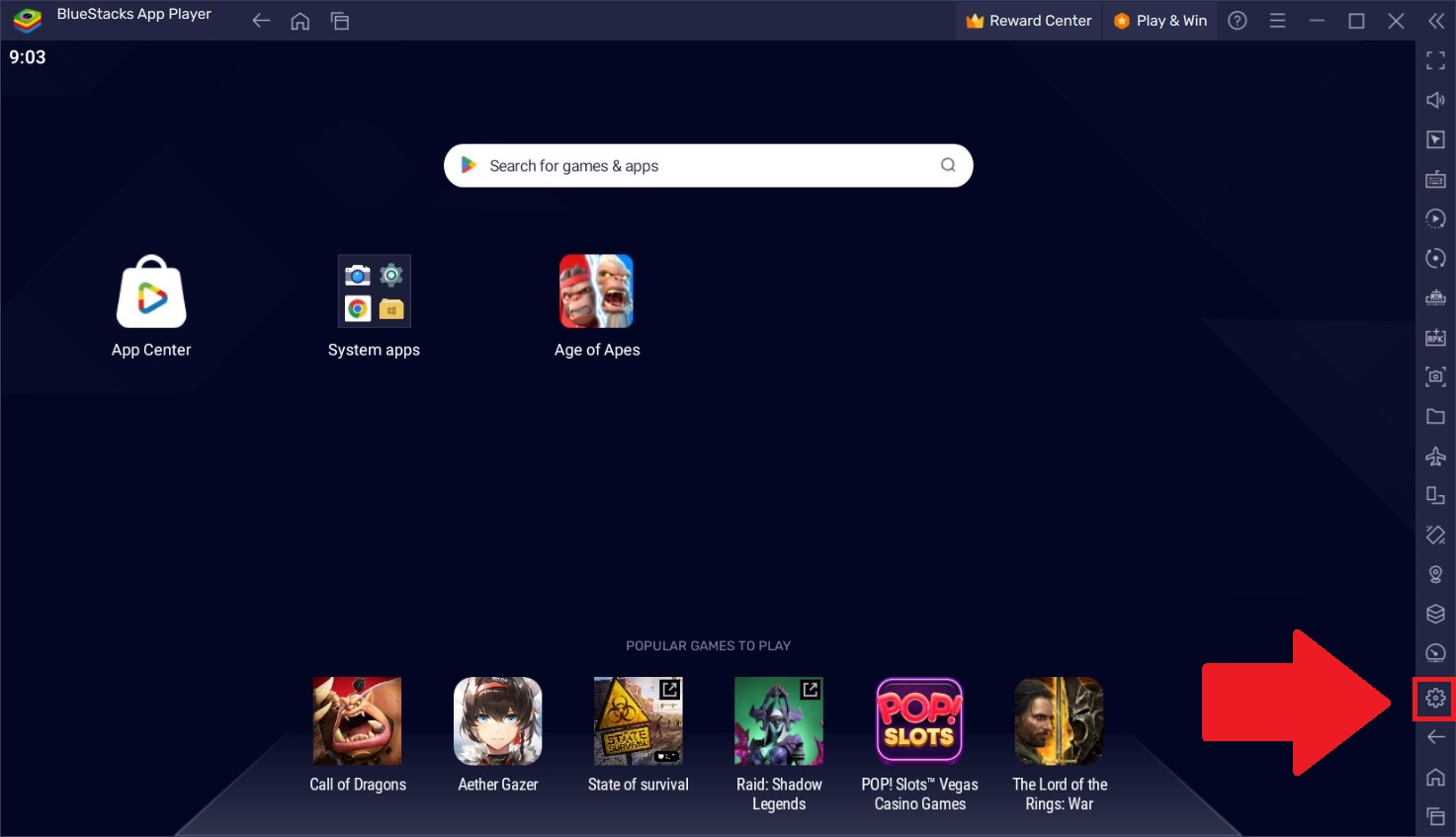Open the hamburger menu in the title bar

coord(1277,21)
